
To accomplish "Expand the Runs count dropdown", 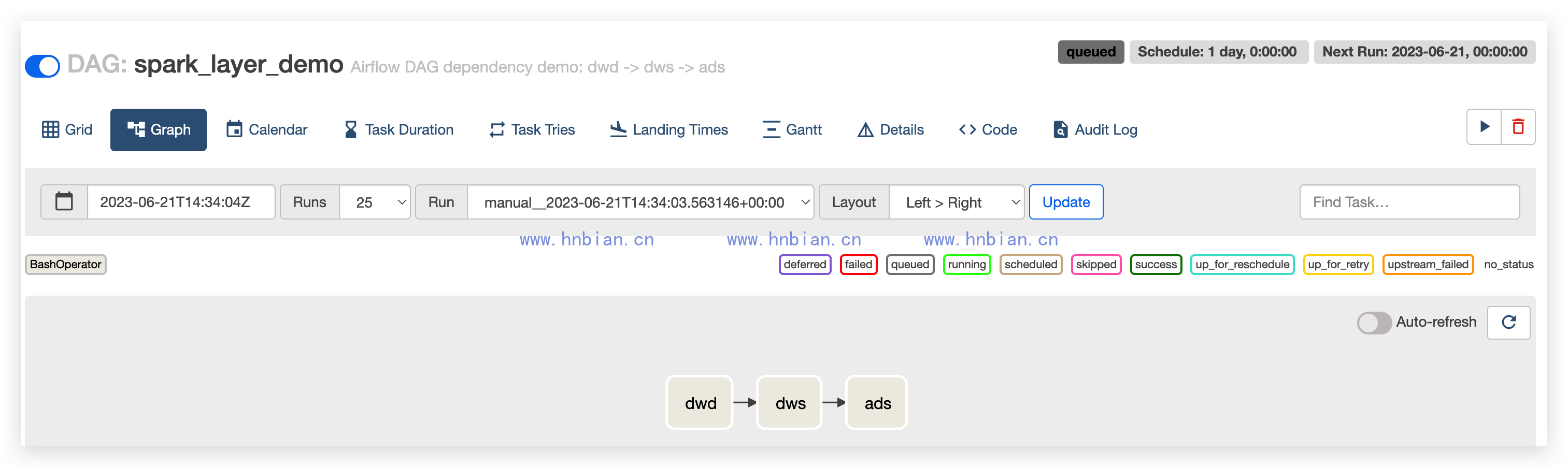I will tap(375, 202).
